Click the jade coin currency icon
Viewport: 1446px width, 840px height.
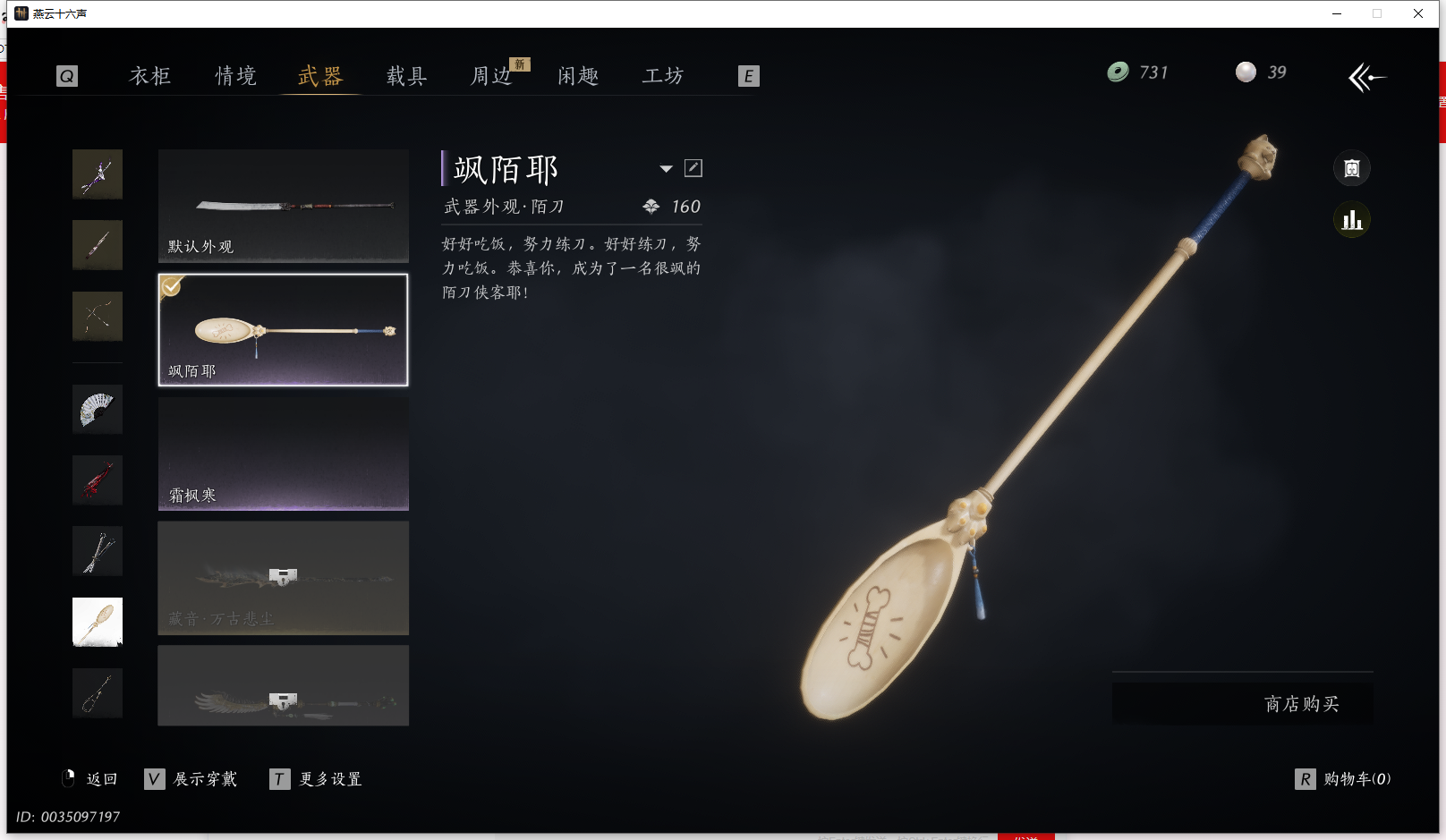[1118, 72]
